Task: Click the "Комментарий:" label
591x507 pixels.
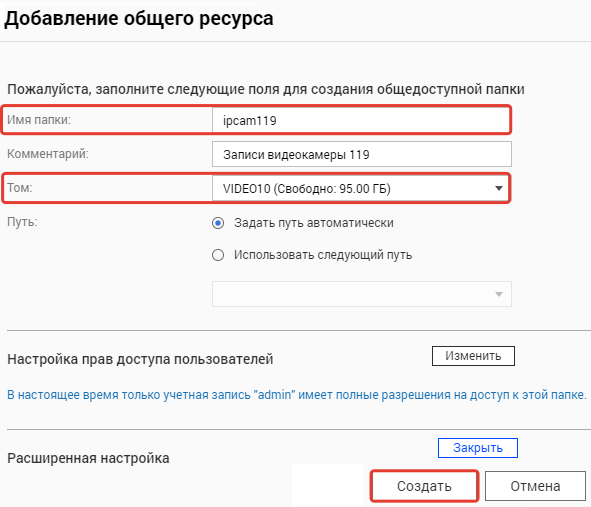Action: pyautogui.click(x=47, y=154)
